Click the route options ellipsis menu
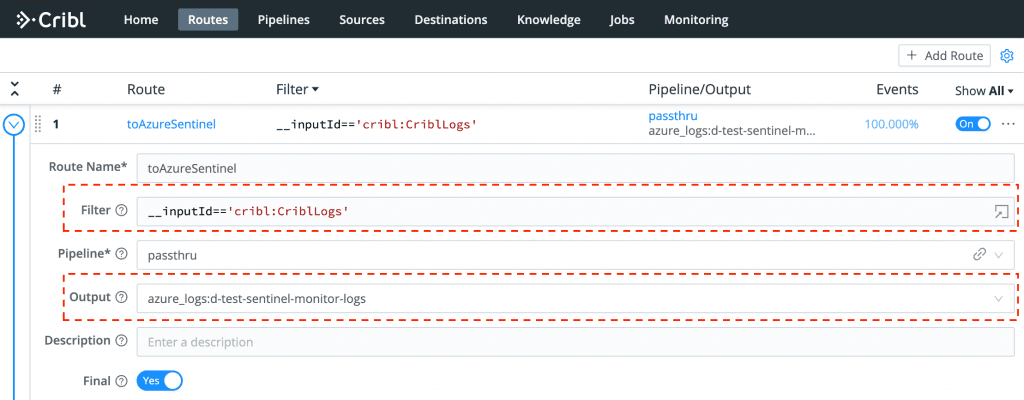 1007,124
